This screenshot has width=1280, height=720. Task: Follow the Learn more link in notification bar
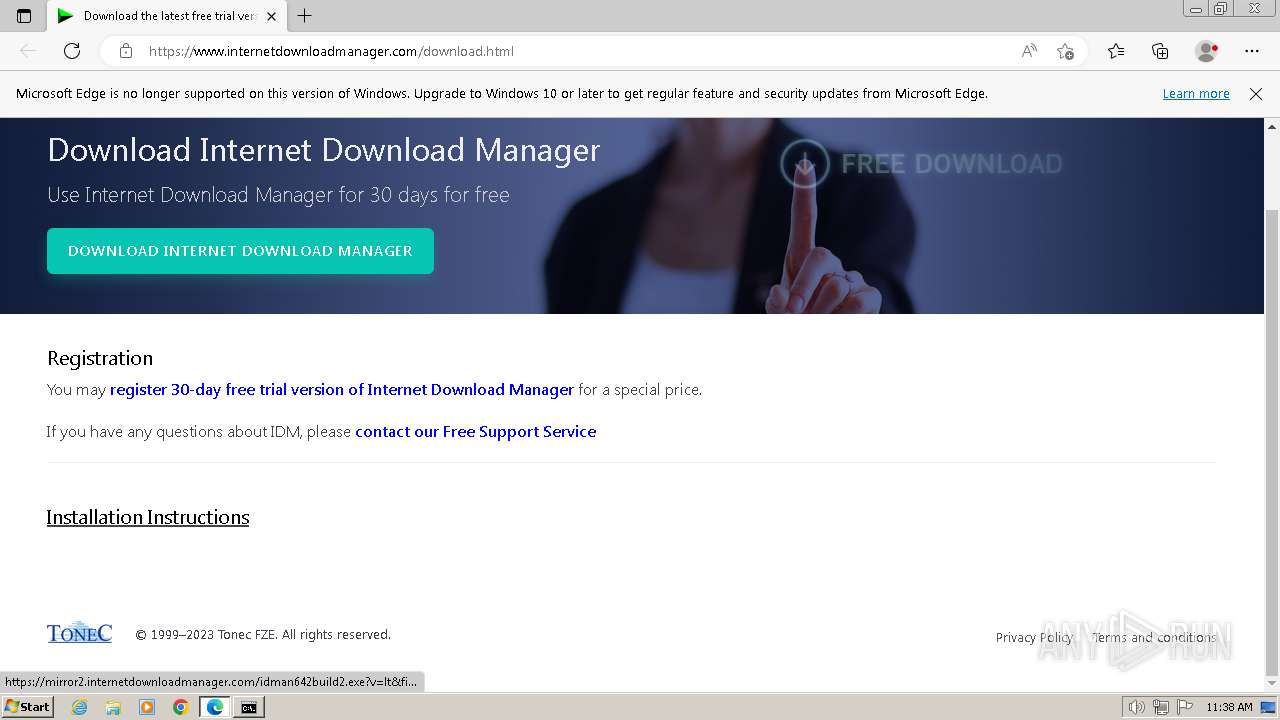pos(1196,93)
